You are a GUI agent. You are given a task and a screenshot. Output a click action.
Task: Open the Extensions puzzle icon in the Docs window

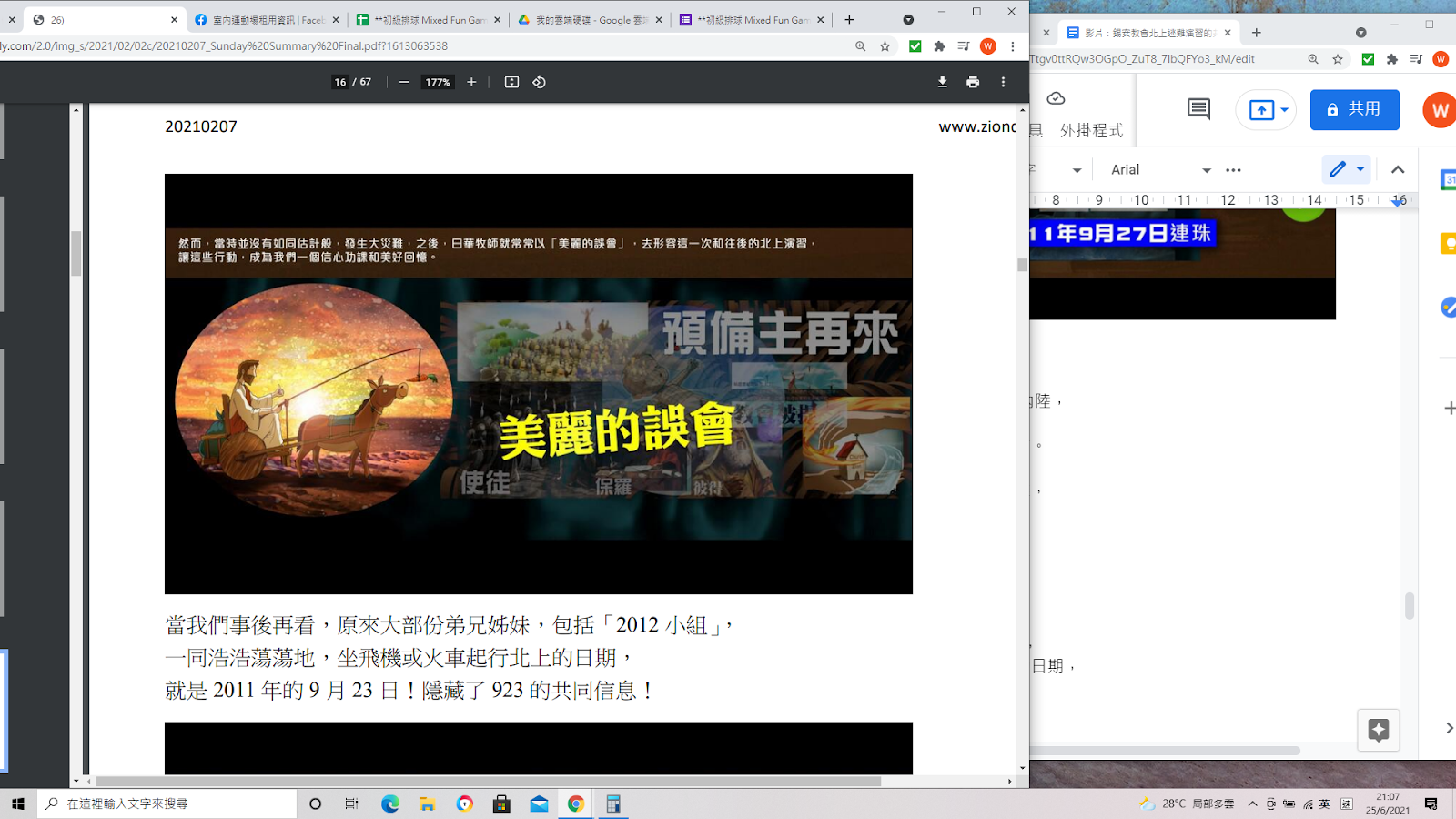[x=1391, y=59]
